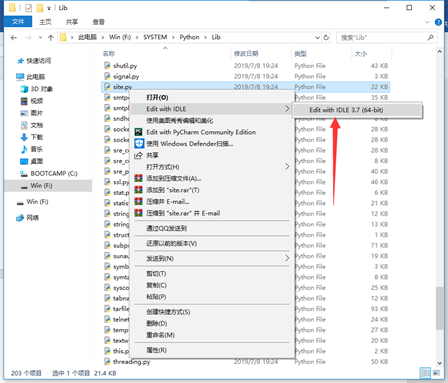Open Properties (属性) from context menu
Viewport: 448px width, 383px height.
tap(156, 350)
